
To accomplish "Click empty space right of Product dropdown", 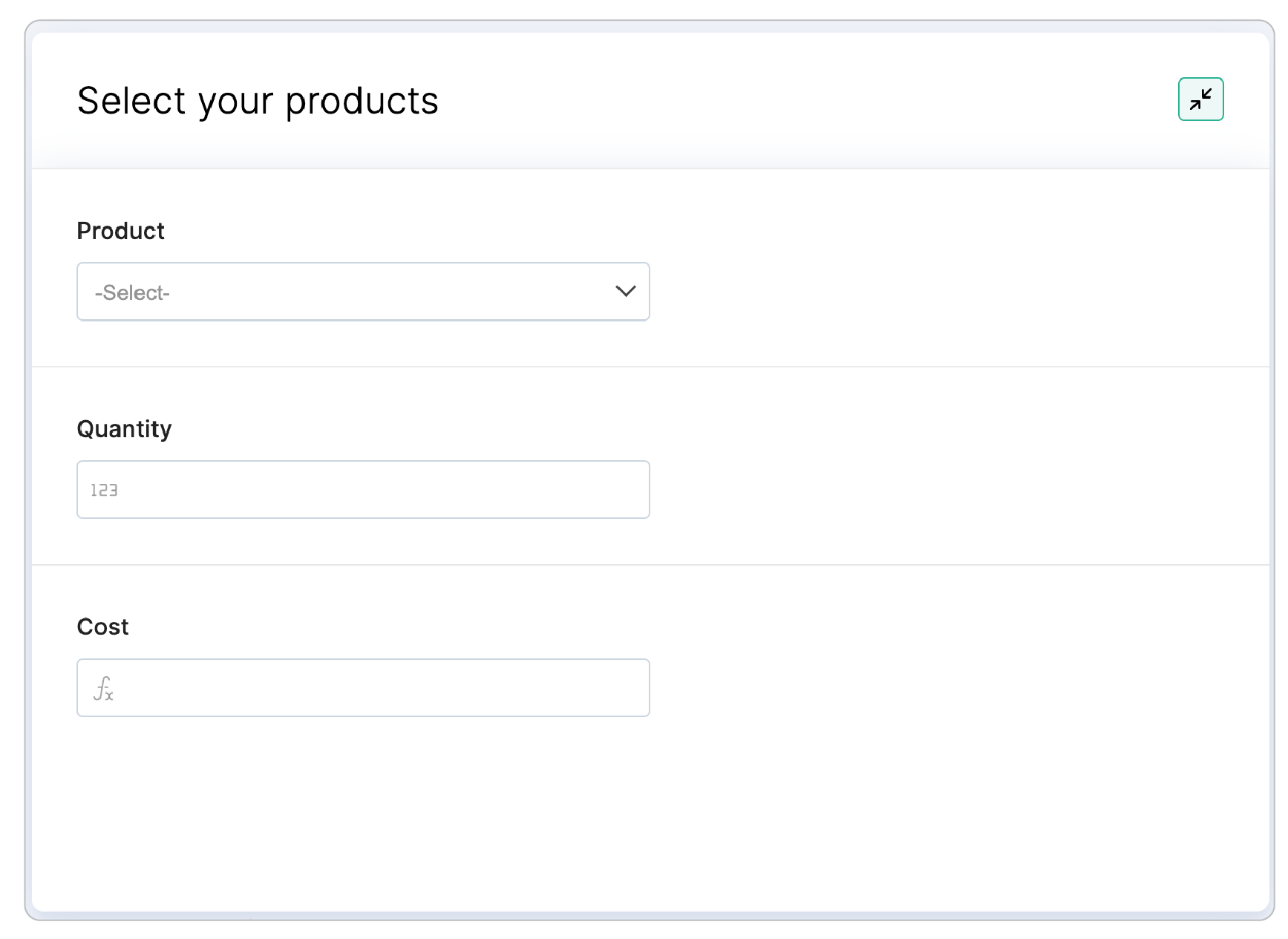I will 928,292.
